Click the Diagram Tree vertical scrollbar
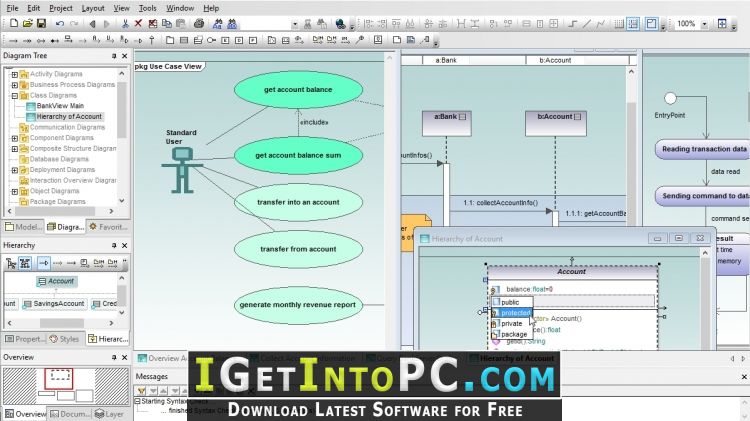The image size is (750, 421). pos(121,137)
